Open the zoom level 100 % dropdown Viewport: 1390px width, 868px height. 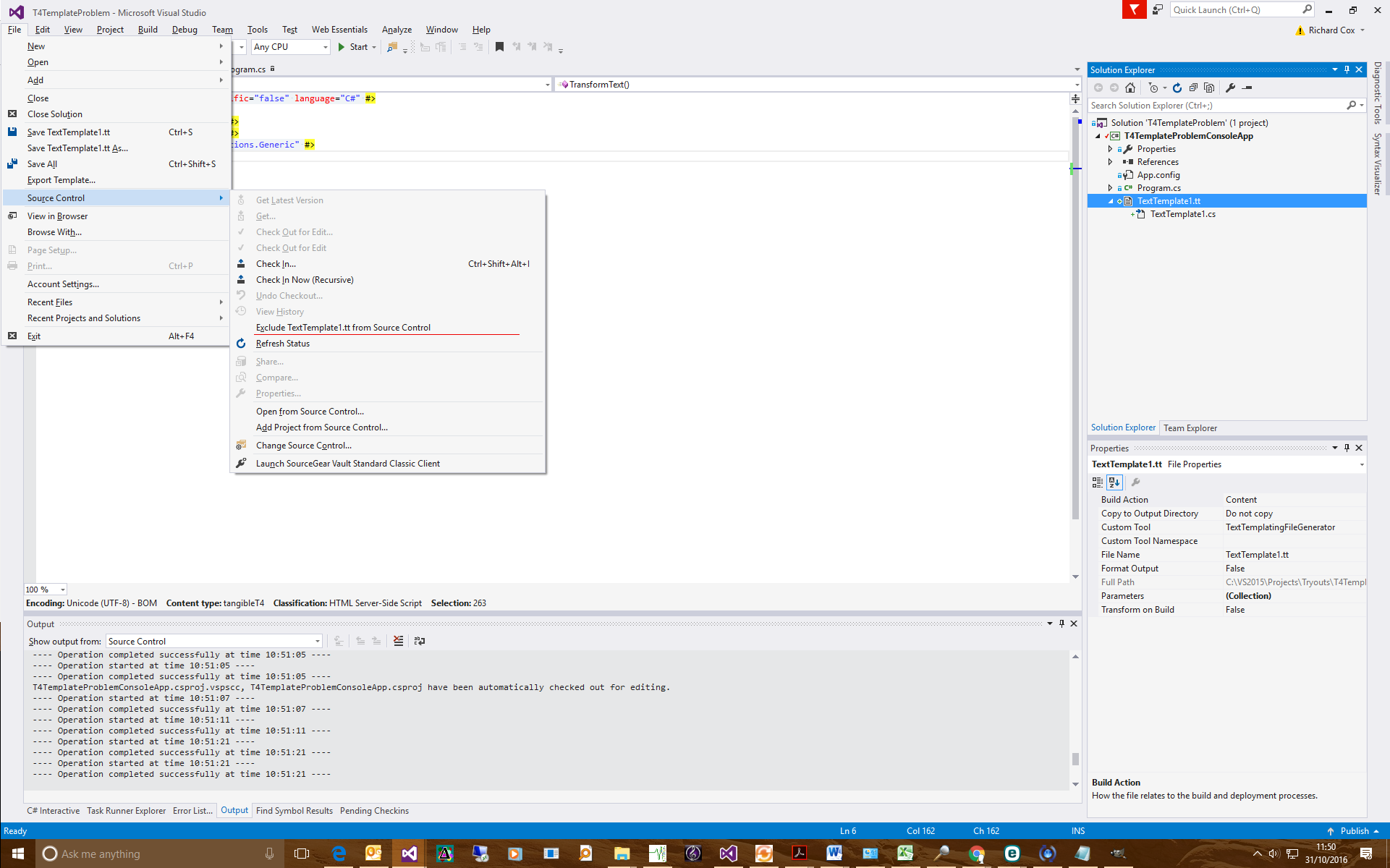click(46, 590)
